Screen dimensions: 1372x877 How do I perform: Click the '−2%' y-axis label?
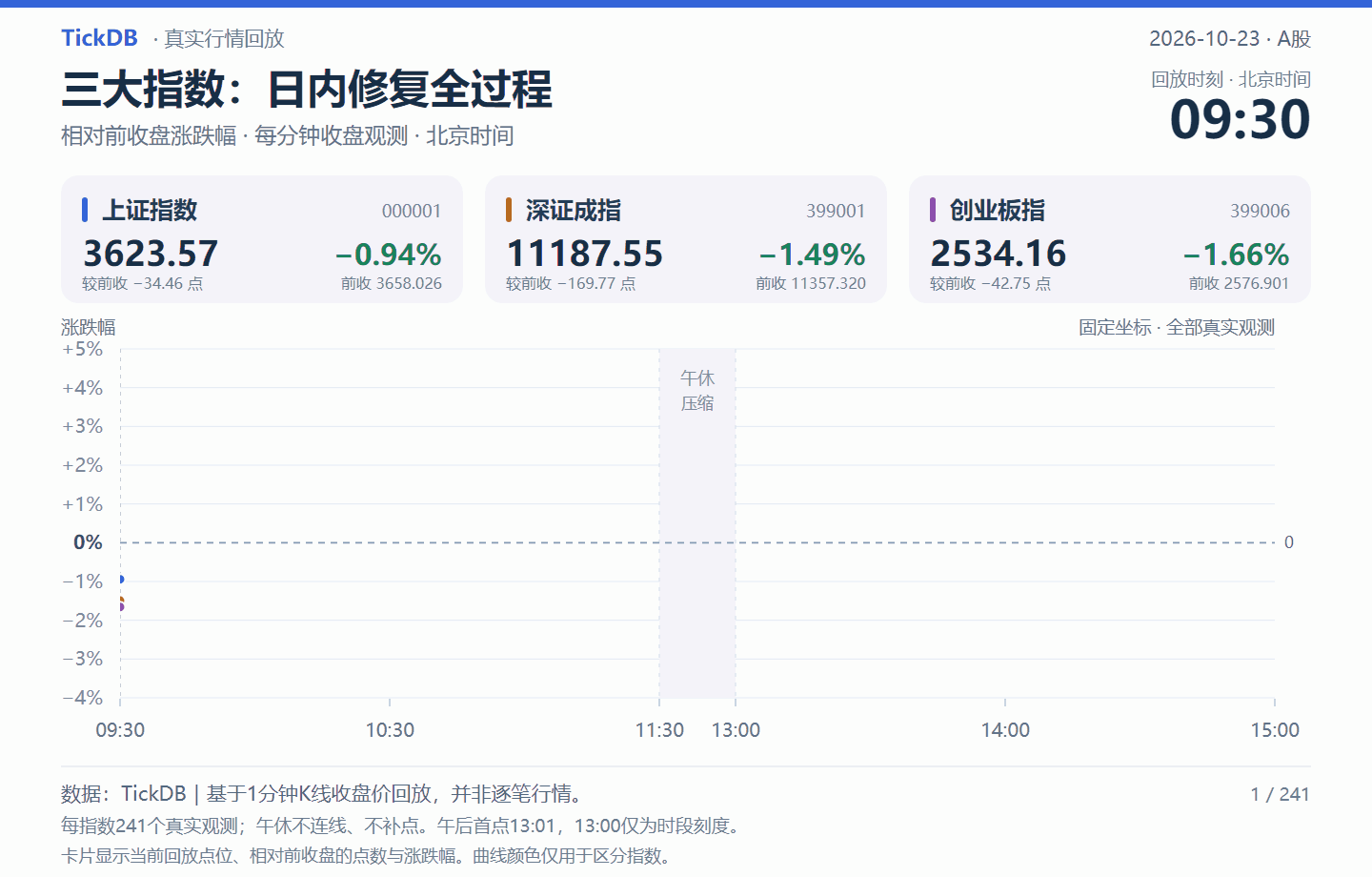pyautogui.click(x=83, y=621)
